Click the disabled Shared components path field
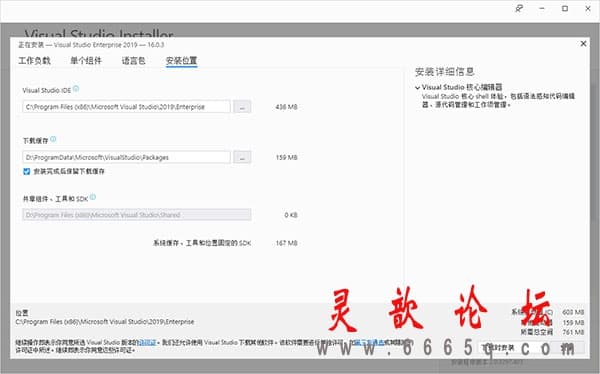This screenshot has width=600, height=374. click(137, 215)
